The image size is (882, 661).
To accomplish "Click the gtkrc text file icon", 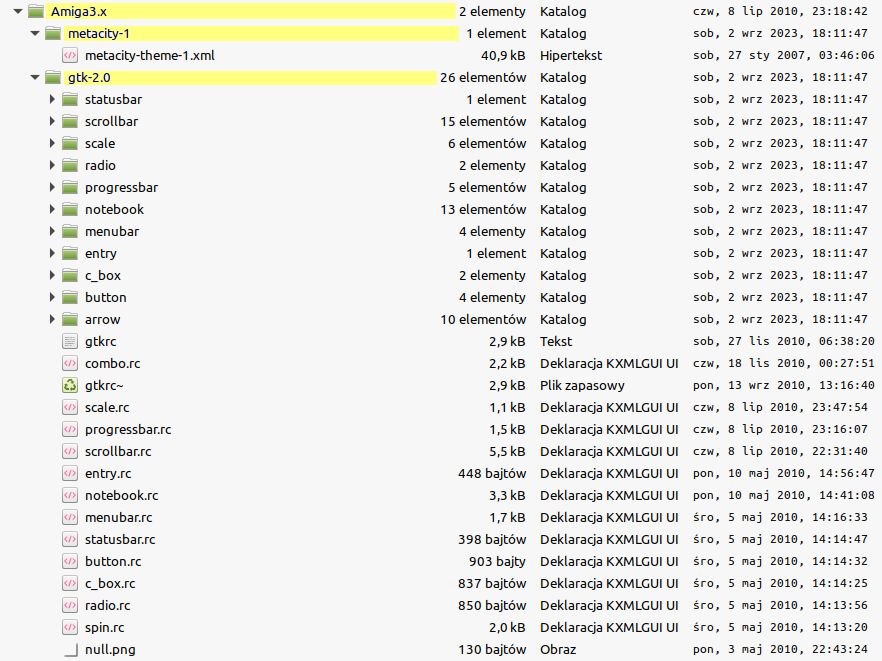I will tap(70, 341).
